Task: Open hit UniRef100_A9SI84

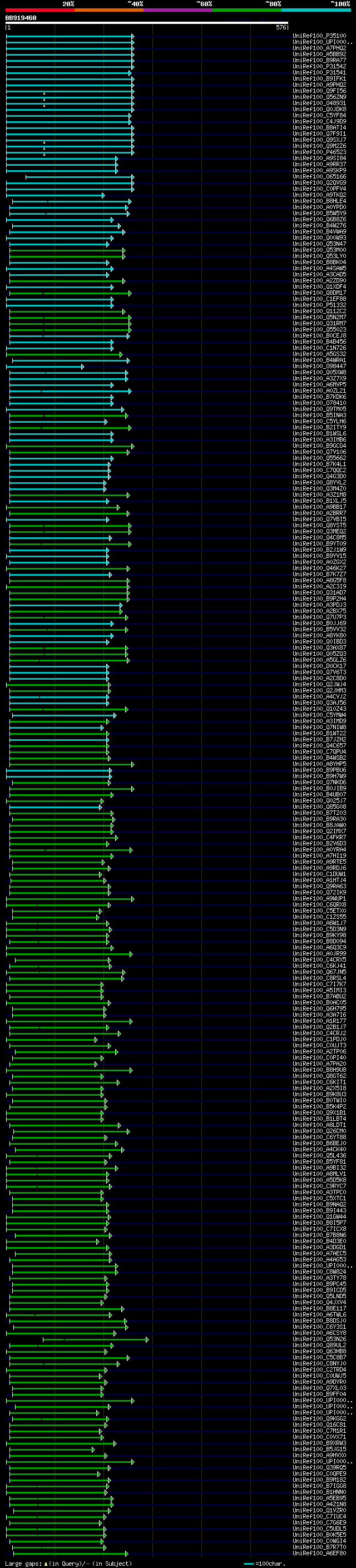Action: [x=319, y=159]
